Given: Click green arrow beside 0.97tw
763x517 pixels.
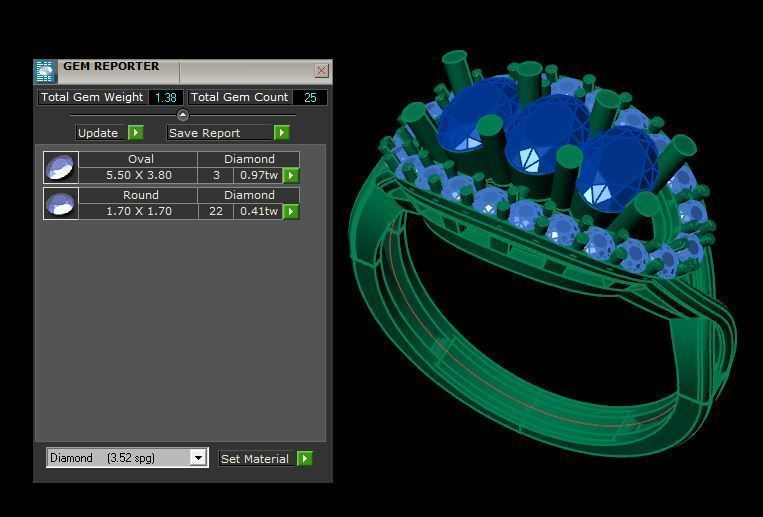Looking at the screenshot, I should point(291,175).
